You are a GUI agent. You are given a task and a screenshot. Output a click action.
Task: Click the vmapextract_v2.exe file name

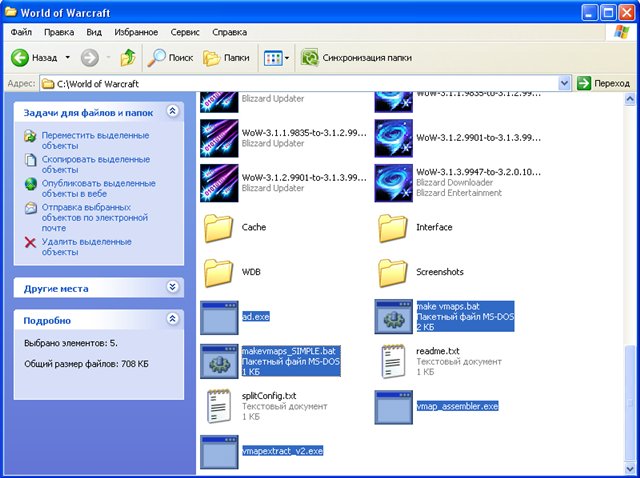pos(282,451)
